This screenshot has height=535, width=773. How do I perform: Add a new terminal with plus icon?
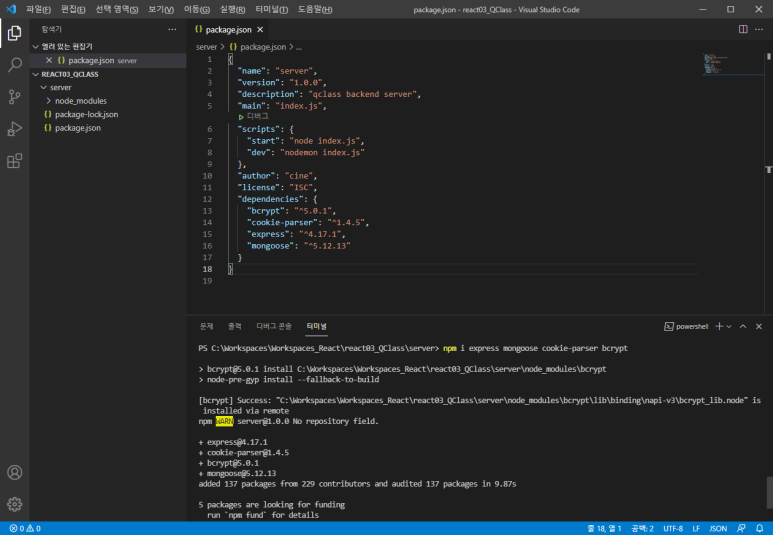719,326
